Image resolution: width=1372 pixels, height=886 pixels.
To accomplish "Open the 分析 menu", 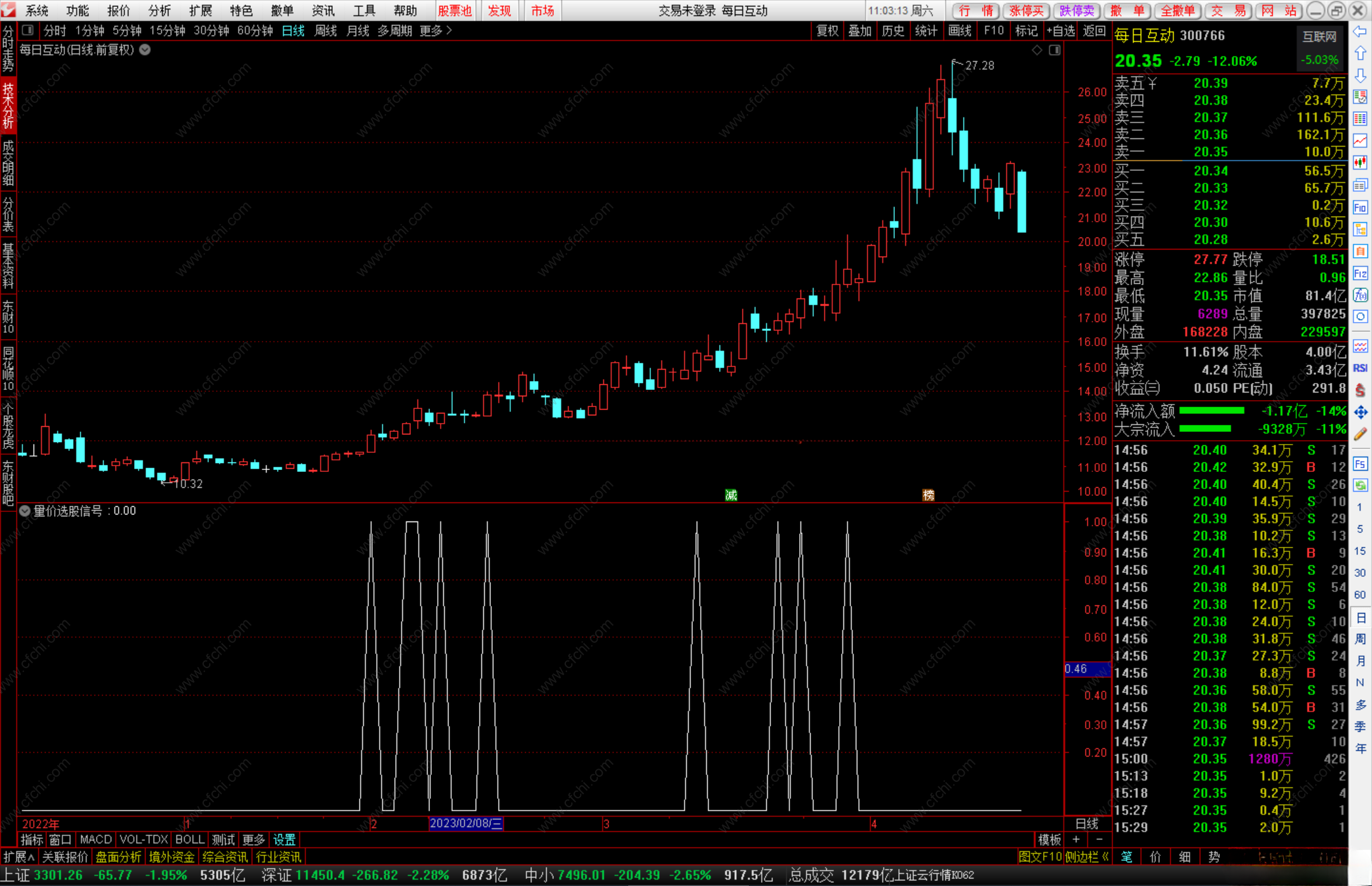I will pyautogui.click(x=159, y=10).
